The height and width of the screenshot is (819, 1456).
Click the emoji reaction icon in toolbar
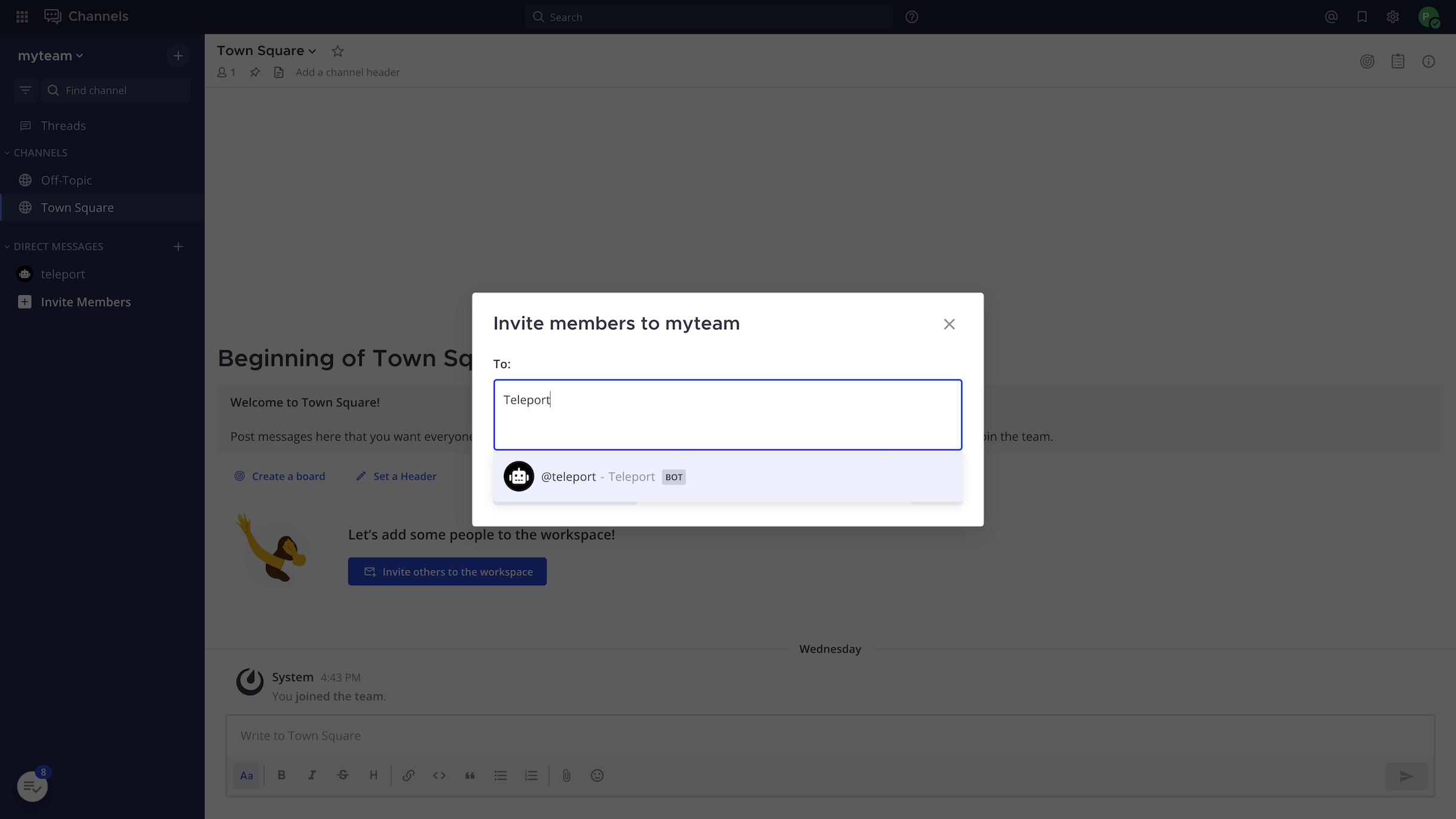point(597,775)
